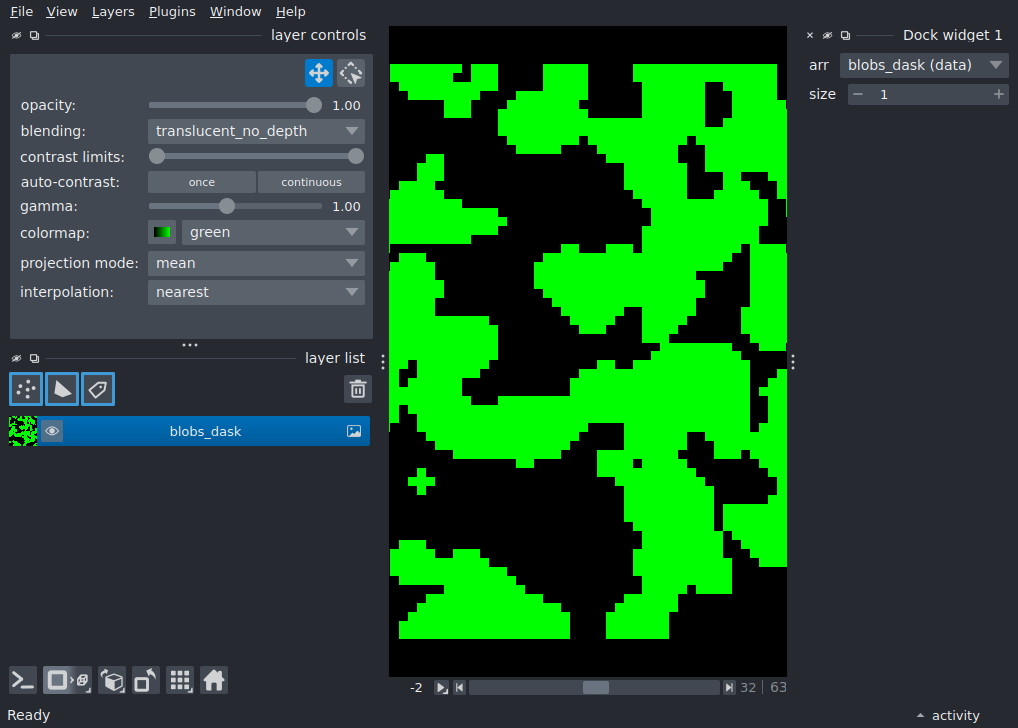This screenshot has width=1018, height=728.
Task: Click the dimension slice scrollbar handle
Action: pyautogui.click(x=595, y=687)
